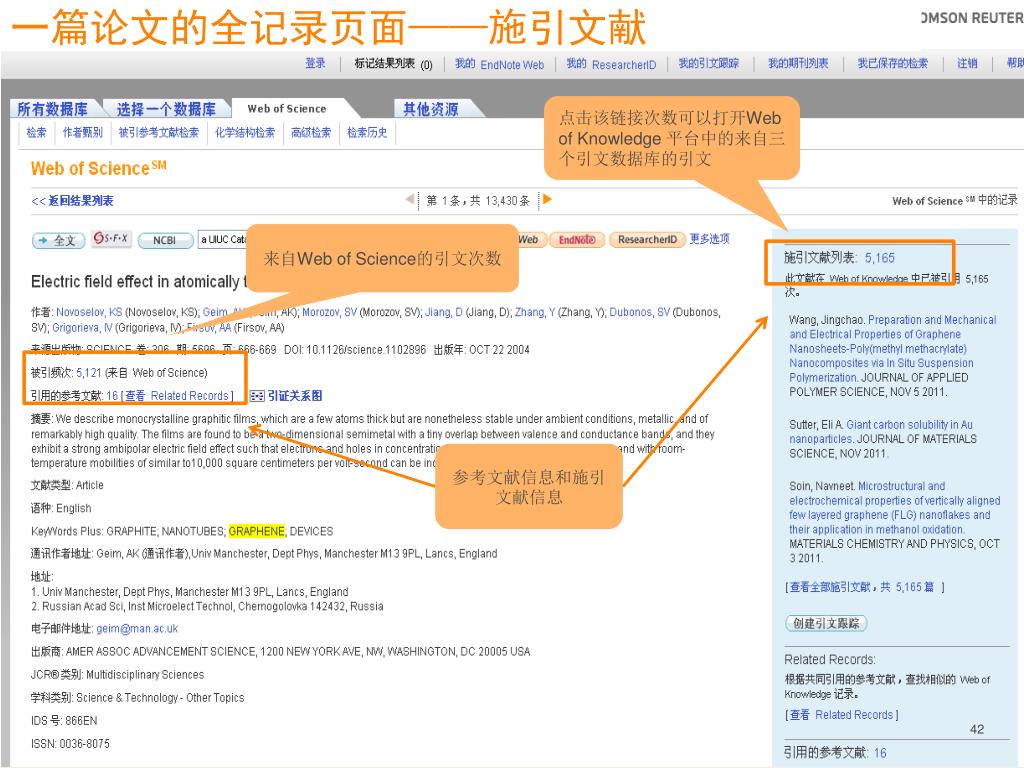The width and height of the screenshot is (1024, 768).
Task: Open Microstructural and electrochemical properties article link
Action: [895, 507]
